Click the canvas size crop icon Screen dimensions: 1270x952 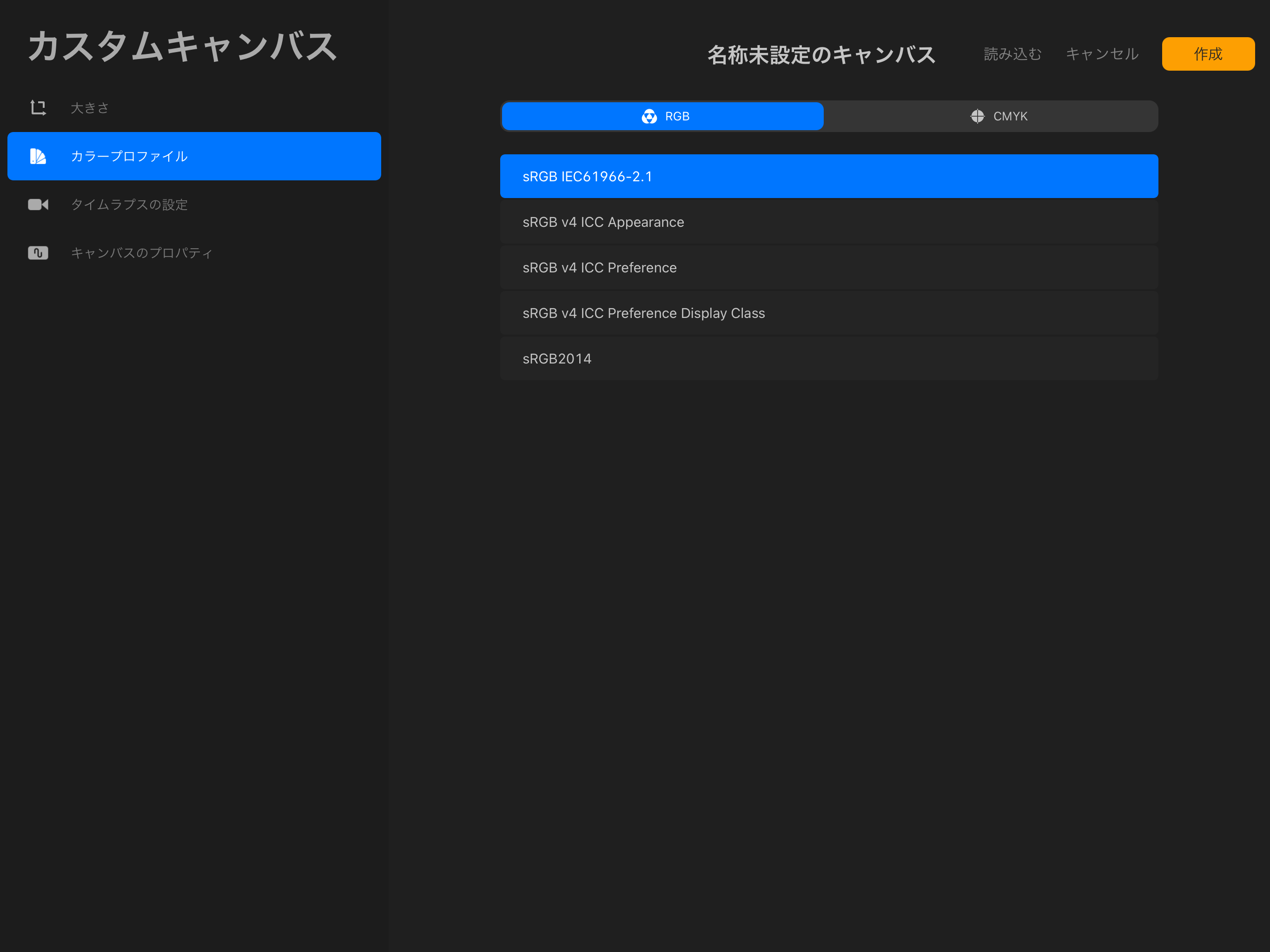[38, 108]
